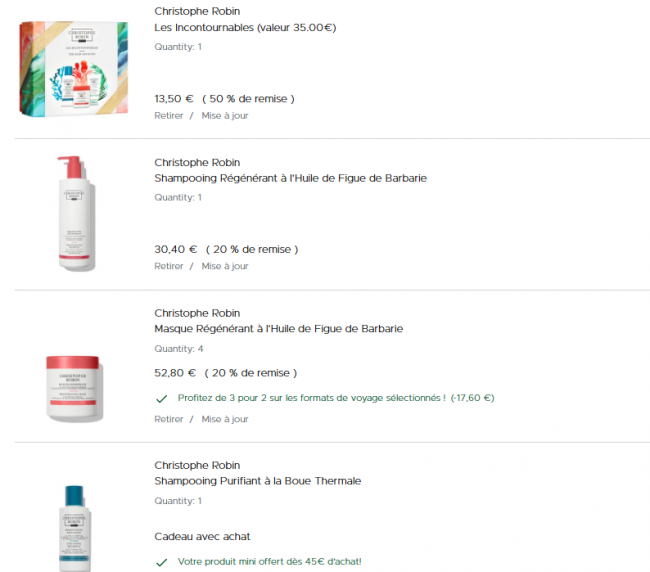Open Shampooing Purifiant à la Boue Thermale title
Screen dimensions: 650x572
[257, 481]
